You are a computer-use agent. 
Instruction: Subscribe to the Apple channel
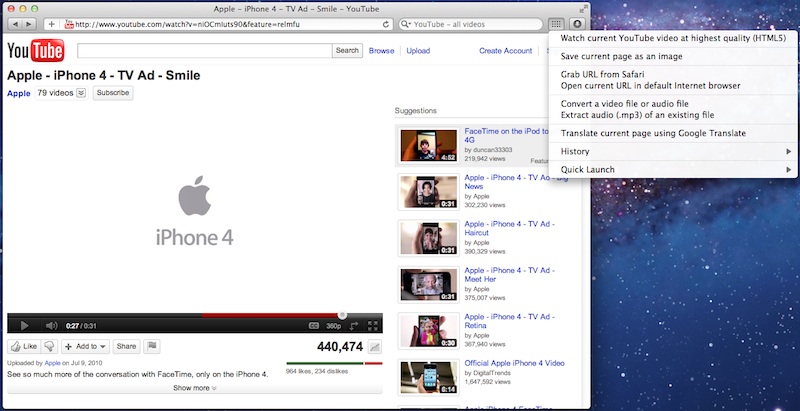click(x=113, y=93)
